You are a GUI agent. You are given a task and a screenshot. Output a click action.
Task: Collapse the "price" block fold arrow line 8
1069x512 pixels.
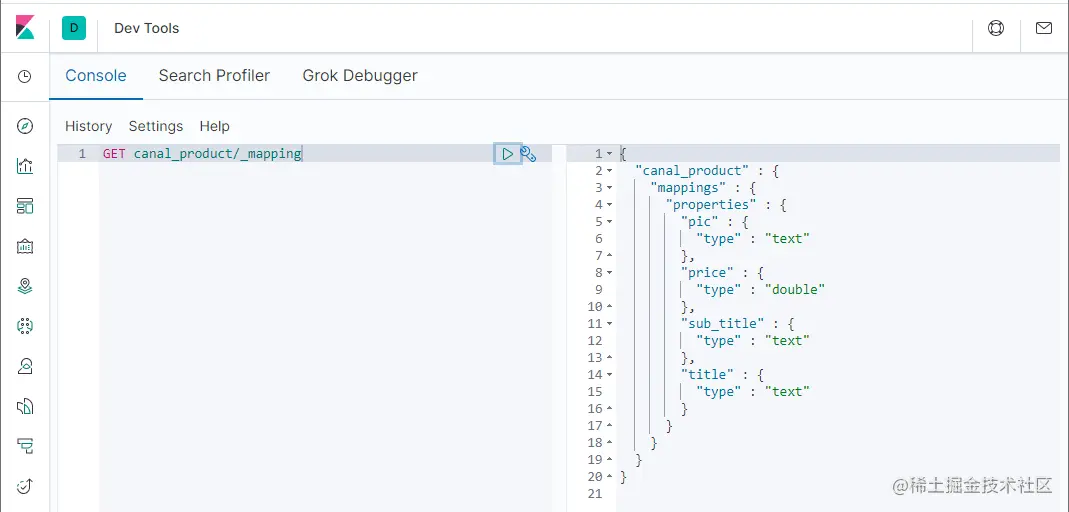pos(609,273)
